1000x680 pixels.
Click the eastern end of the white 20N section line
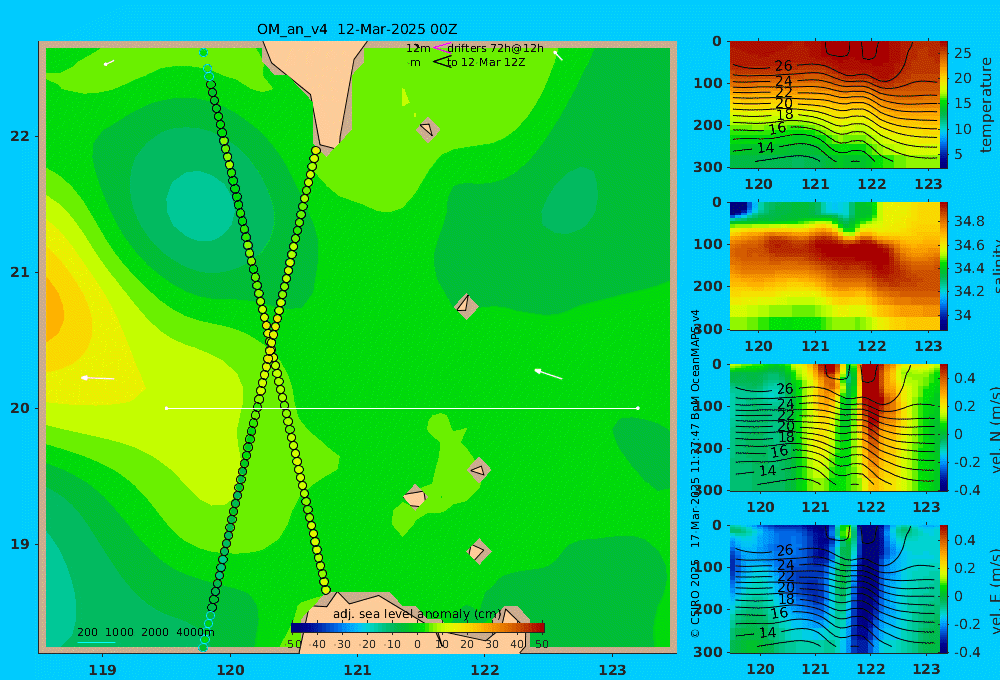click(x=638, y=408)
